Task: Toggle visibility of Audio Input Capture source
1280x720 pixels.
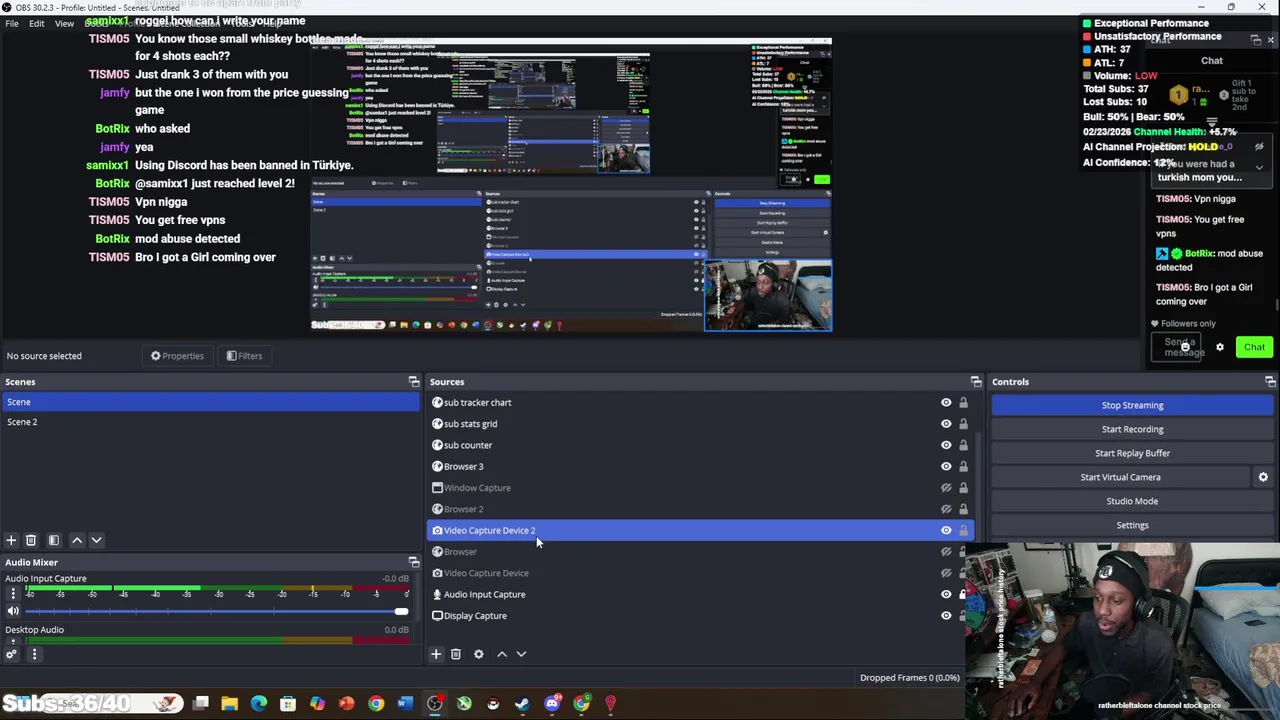Action: (x=946, y=594)
